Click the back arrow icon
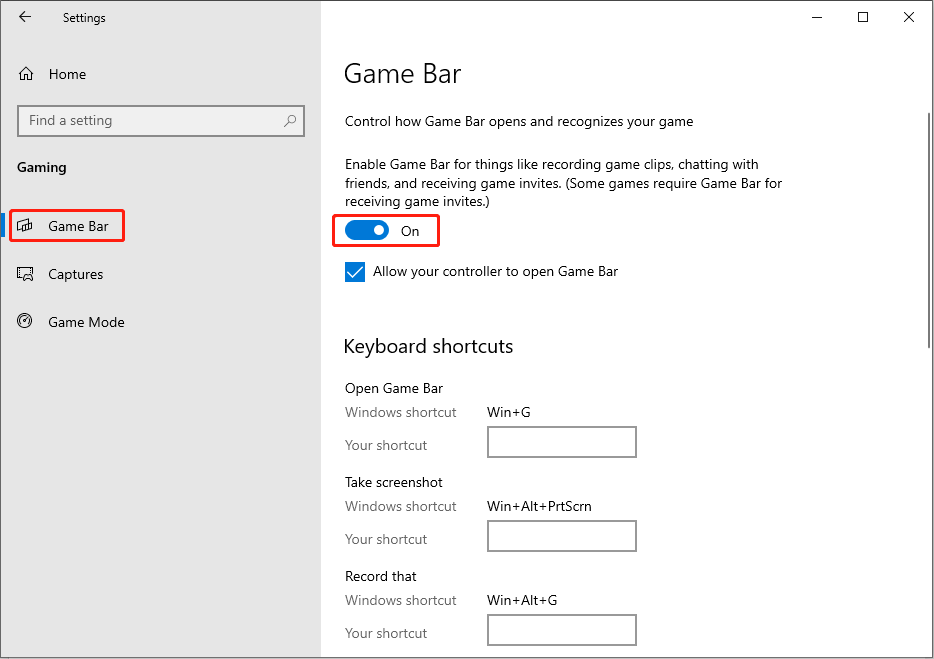Screen dimensions: 934x659 pos(24,17)
